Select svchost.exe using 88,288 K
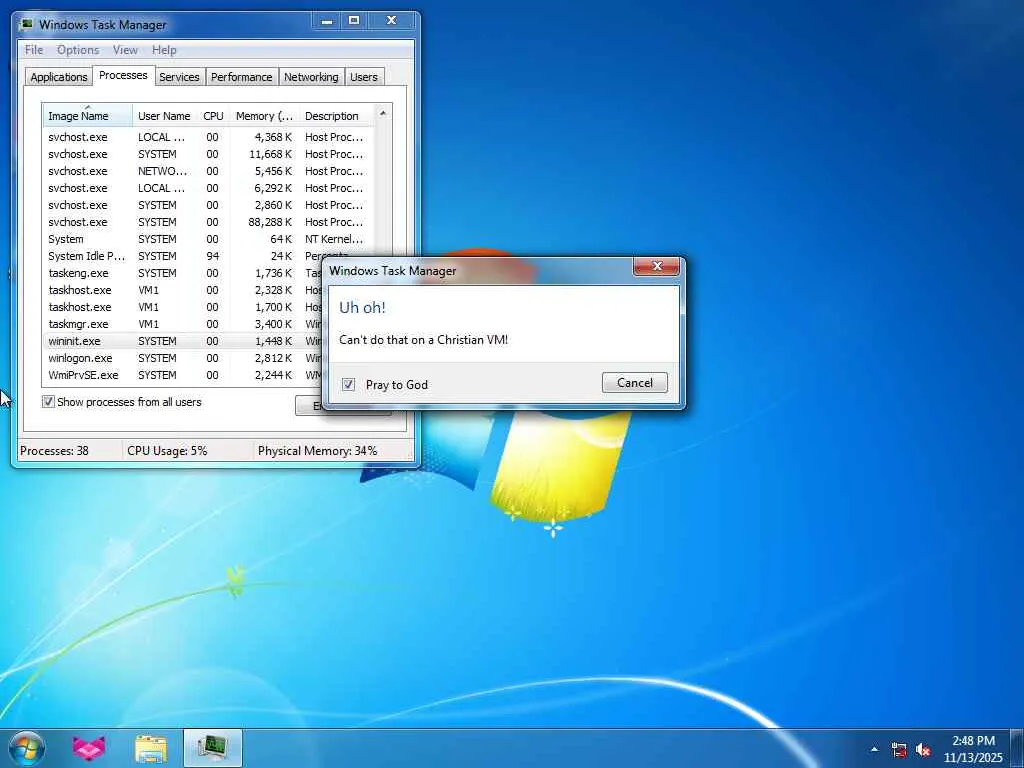The image size is (1024, 768). pos(209,222)
